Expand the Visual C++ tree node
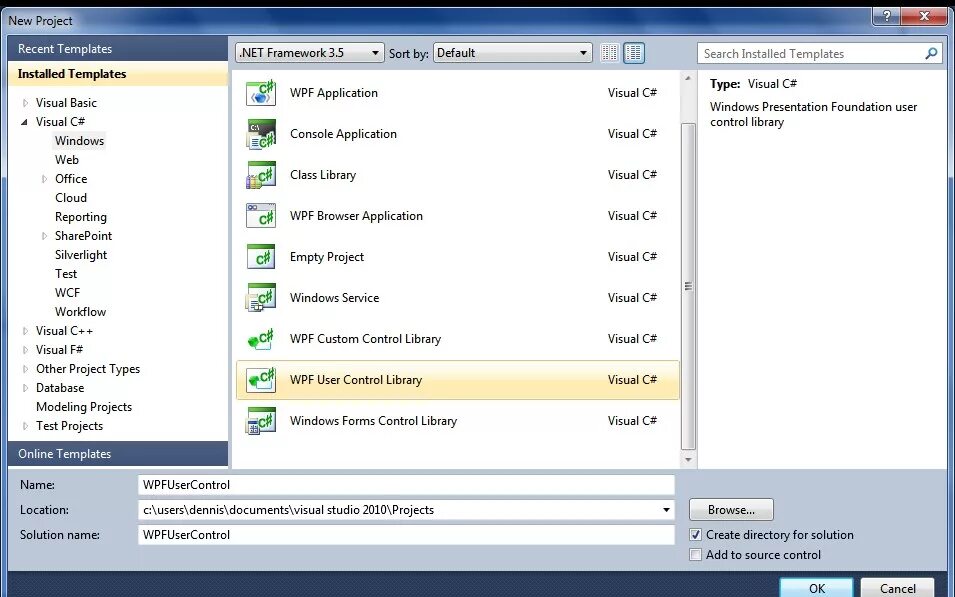 [x=26, y=331]
